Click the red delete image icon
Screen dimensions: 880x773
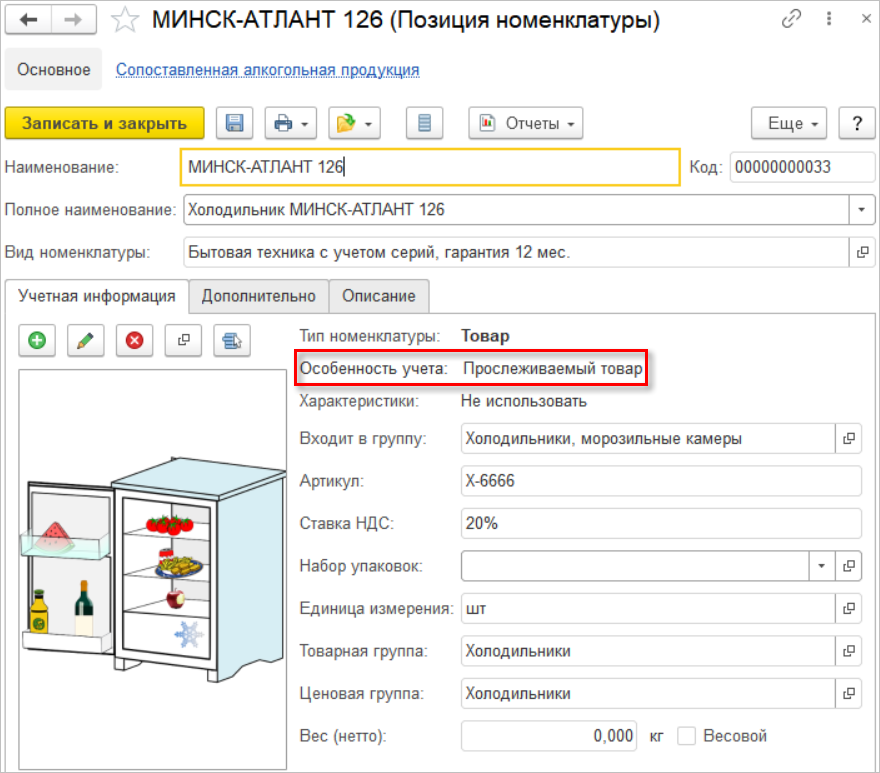[x=134, y=340]
